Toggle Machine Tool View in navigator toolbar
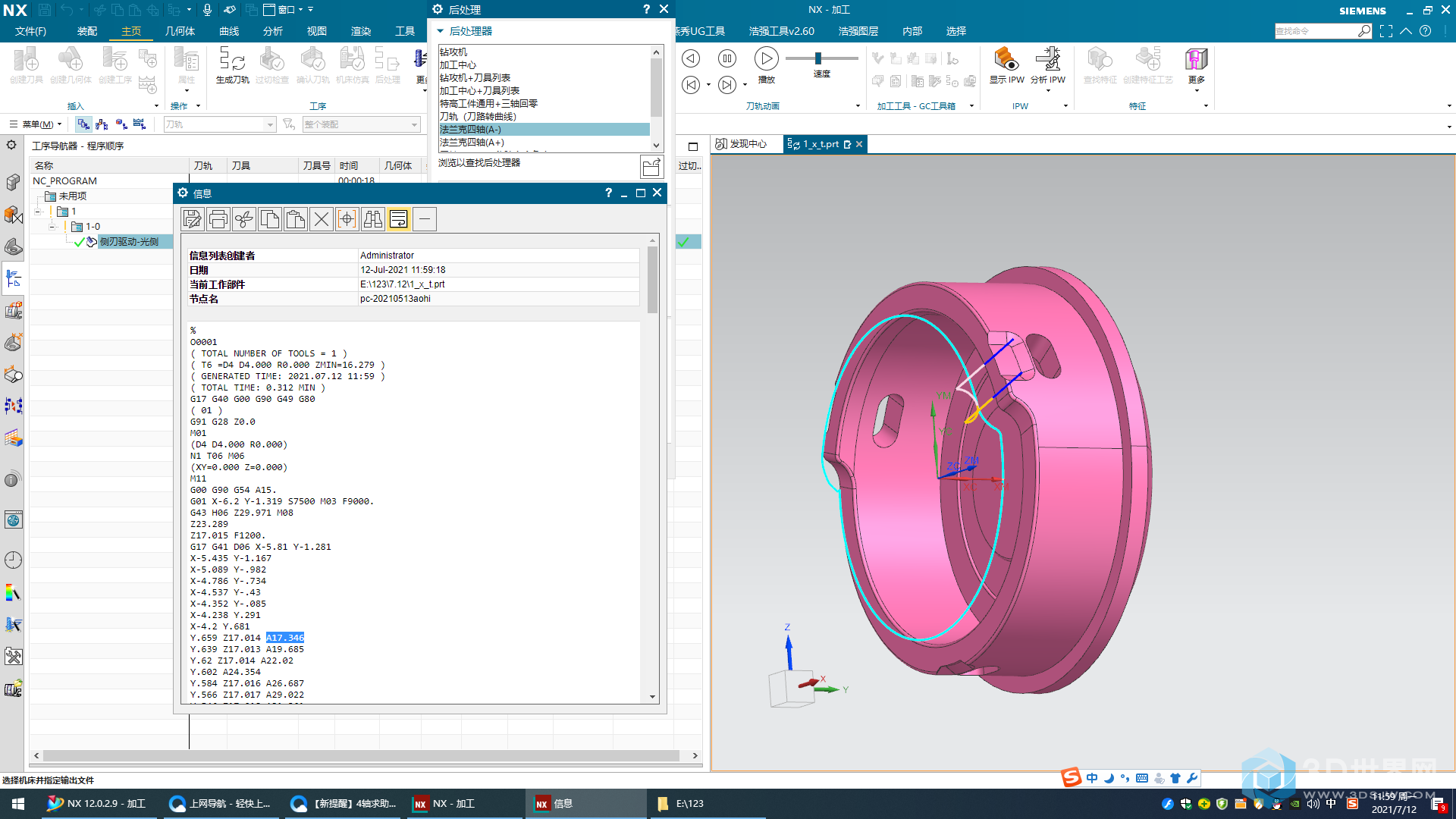Image resolution: width=1456 pixels, height=819 pixels. 102,124
